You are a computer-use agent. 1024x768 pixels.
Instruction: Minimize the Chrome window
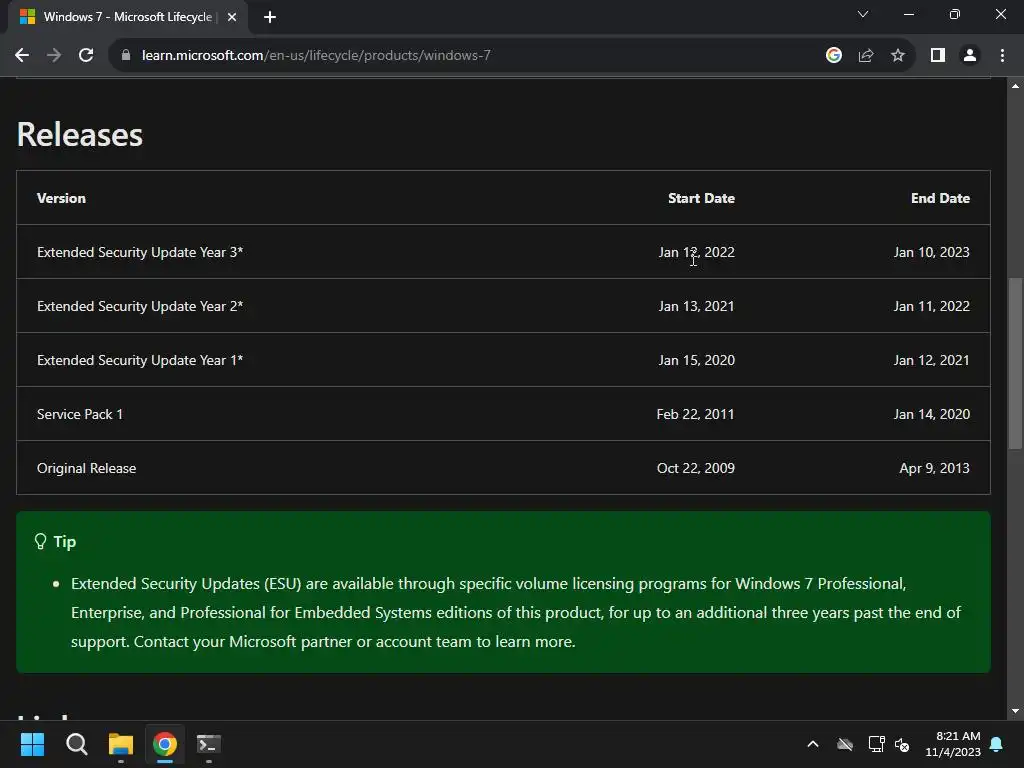point(908,14)
